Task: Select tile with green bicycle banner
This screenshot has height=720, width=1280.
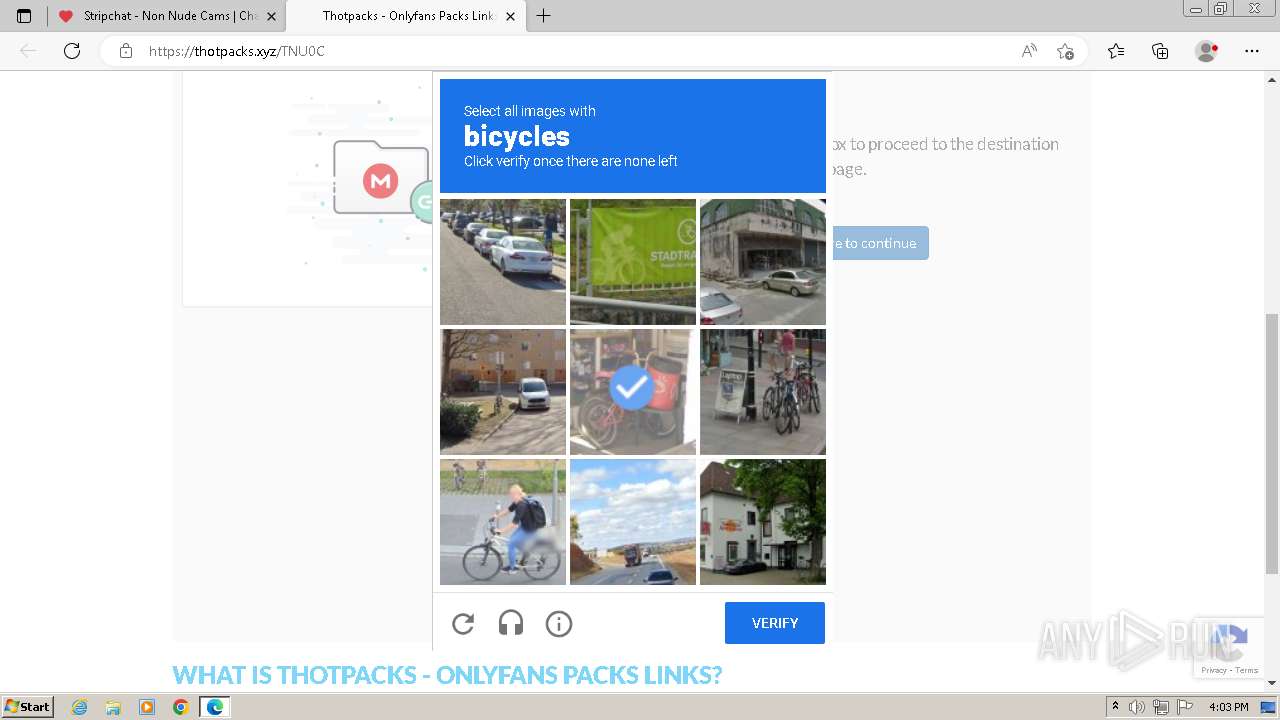Action: (x=633, y=262)
